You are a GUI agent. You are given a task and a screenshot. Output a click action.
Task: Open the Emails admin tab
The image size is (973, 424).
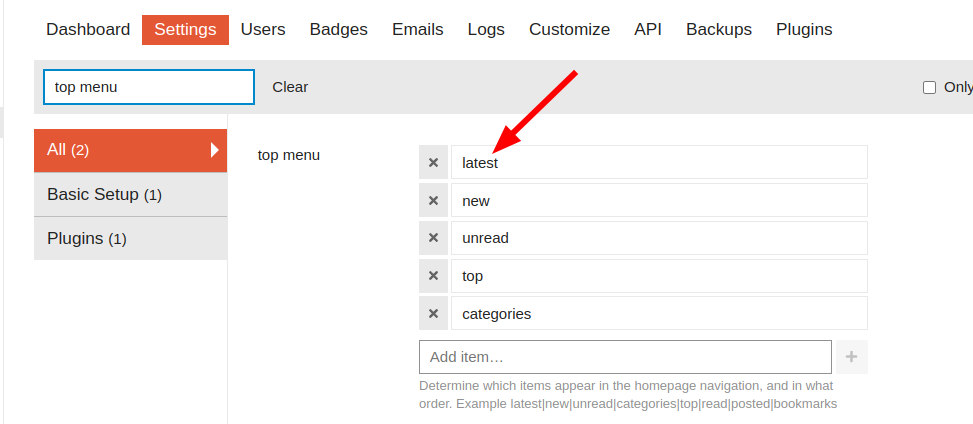click(x=417, y=30)
